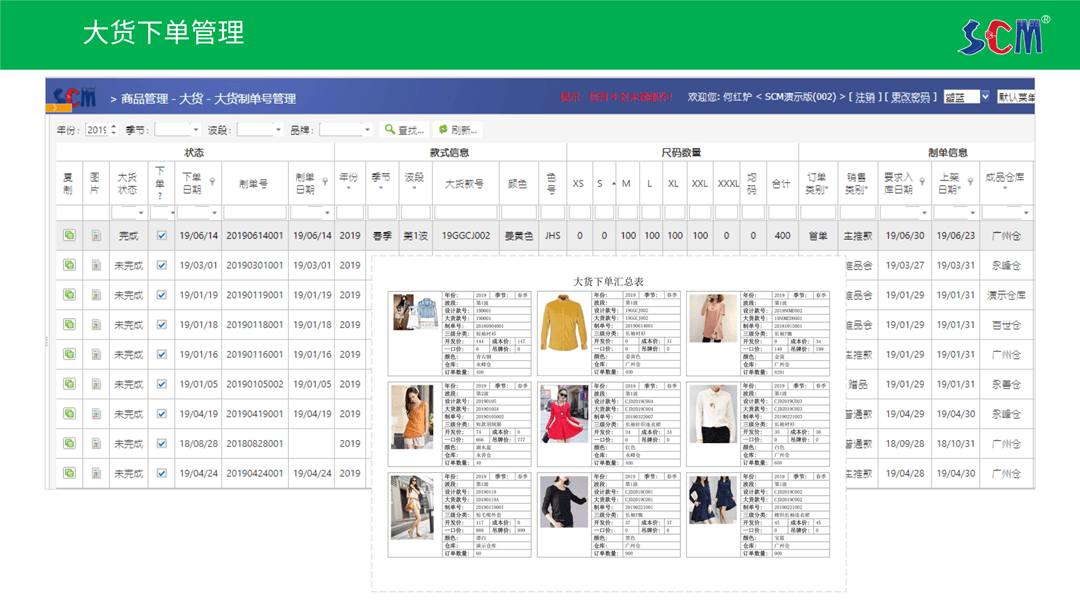This screenshot has height=608, width=1080.
Task: Click the 刷新 refresh button
Action: click(x=458, y=129)
